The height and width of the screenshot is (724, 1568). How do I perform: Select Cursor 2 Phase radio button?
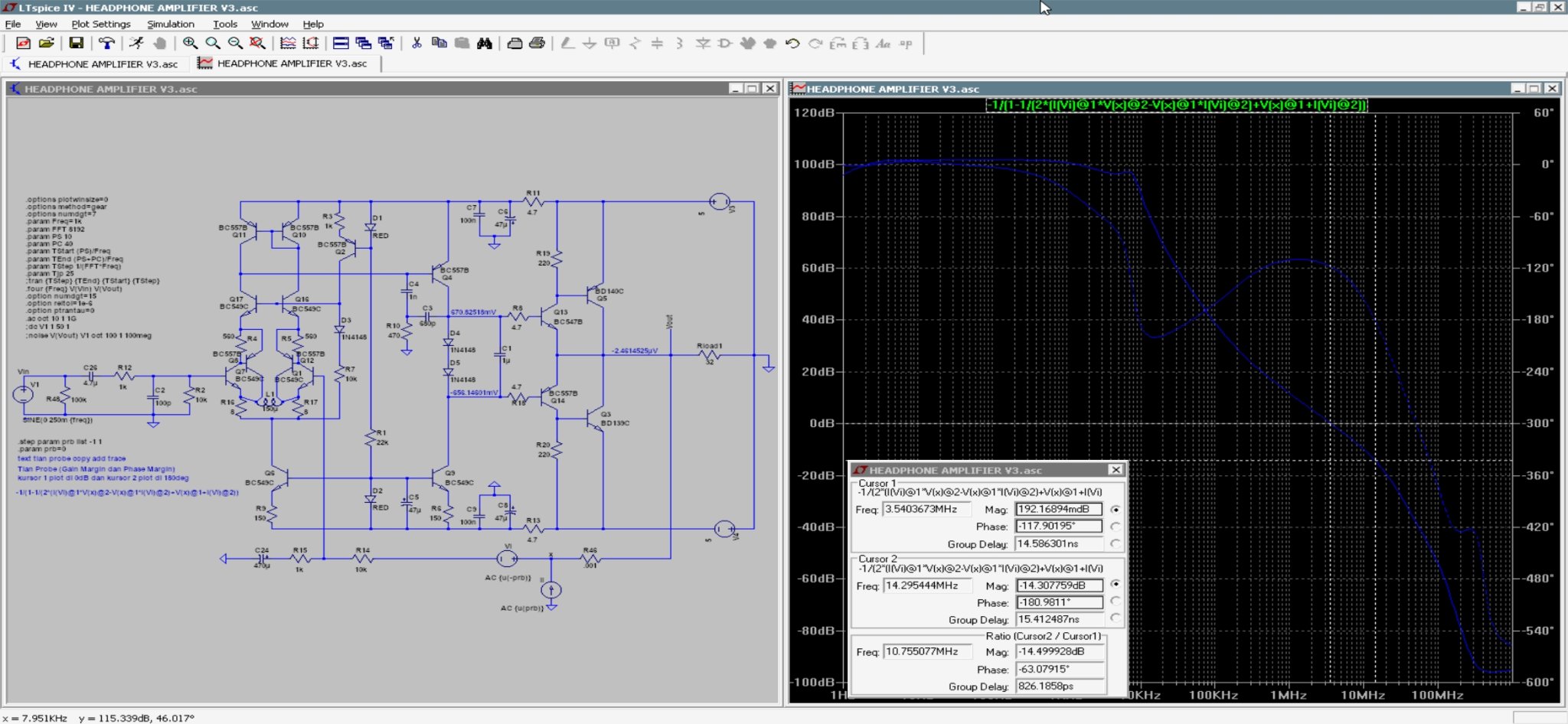pyautogui.click(x=1116, y=602)
